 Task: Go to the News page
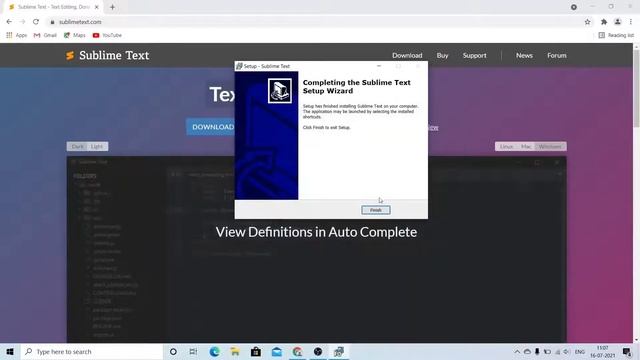[x=524, y=56]
